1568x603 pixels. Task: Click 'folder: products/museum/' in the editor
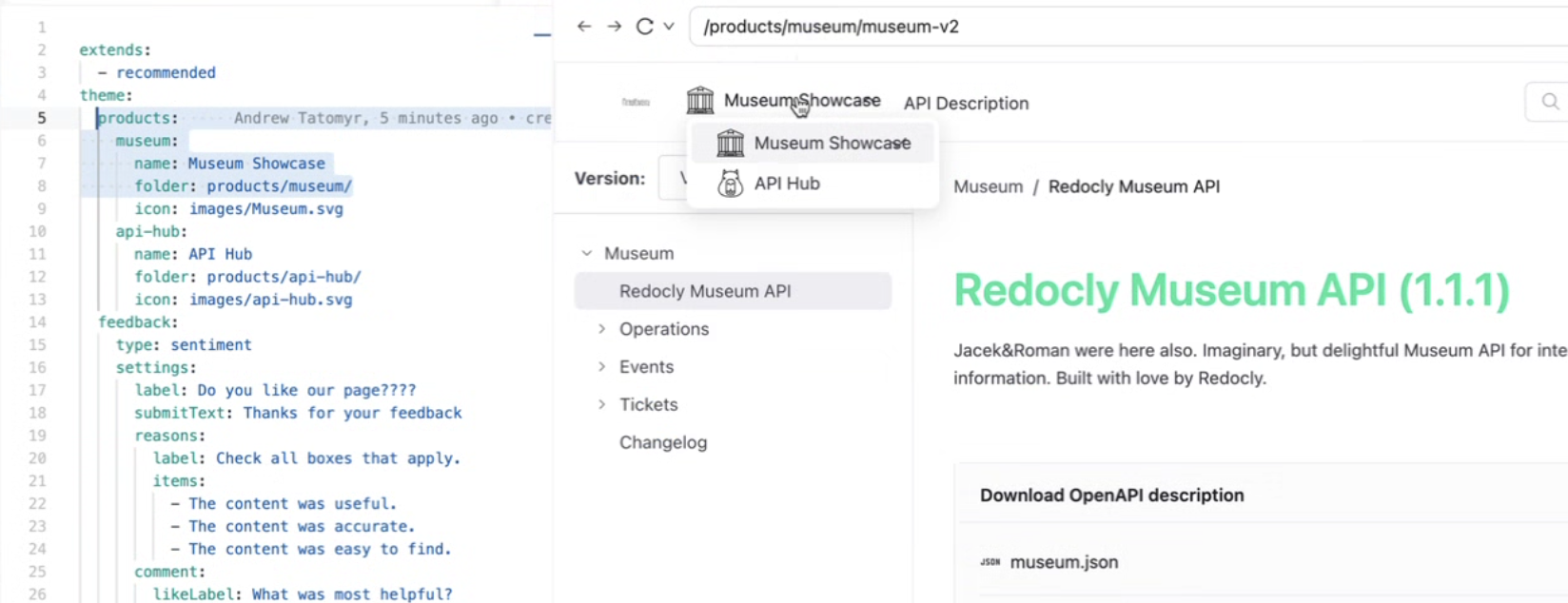coord(243,186)
